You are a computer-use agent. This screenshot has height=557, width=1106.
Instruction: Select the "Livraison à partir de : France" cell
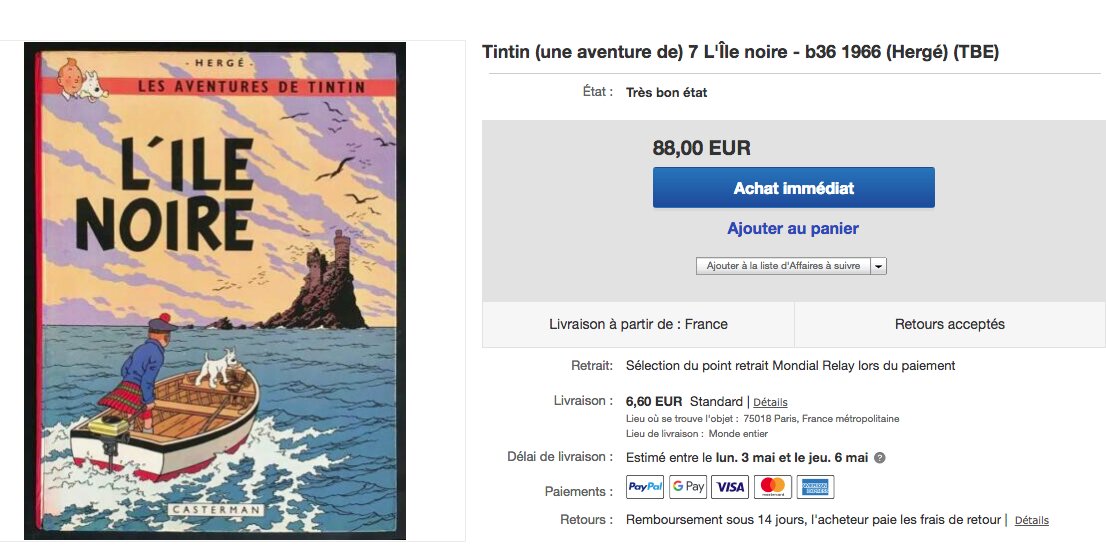click(638, 324)
